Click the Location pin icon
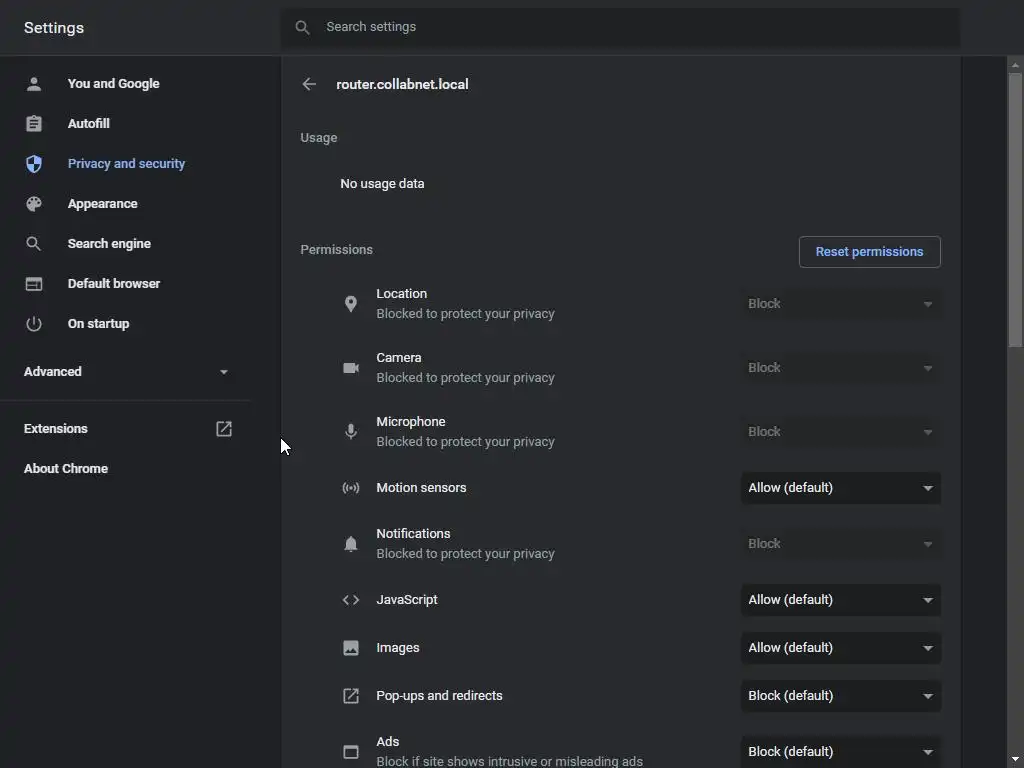 pyautogui.click(x=351, y=304)
